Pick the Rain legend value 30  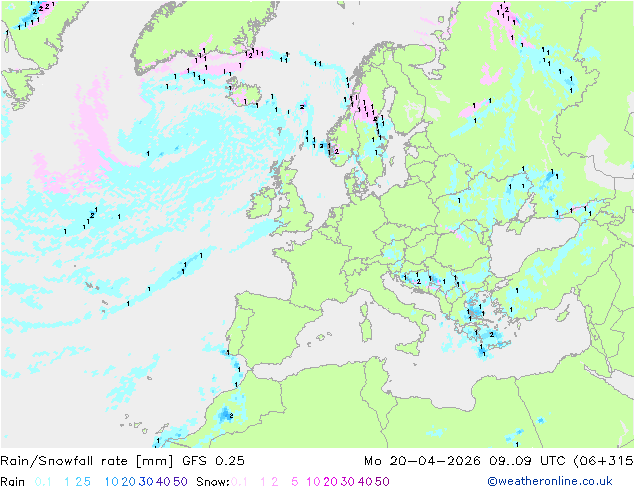point(146,482)
